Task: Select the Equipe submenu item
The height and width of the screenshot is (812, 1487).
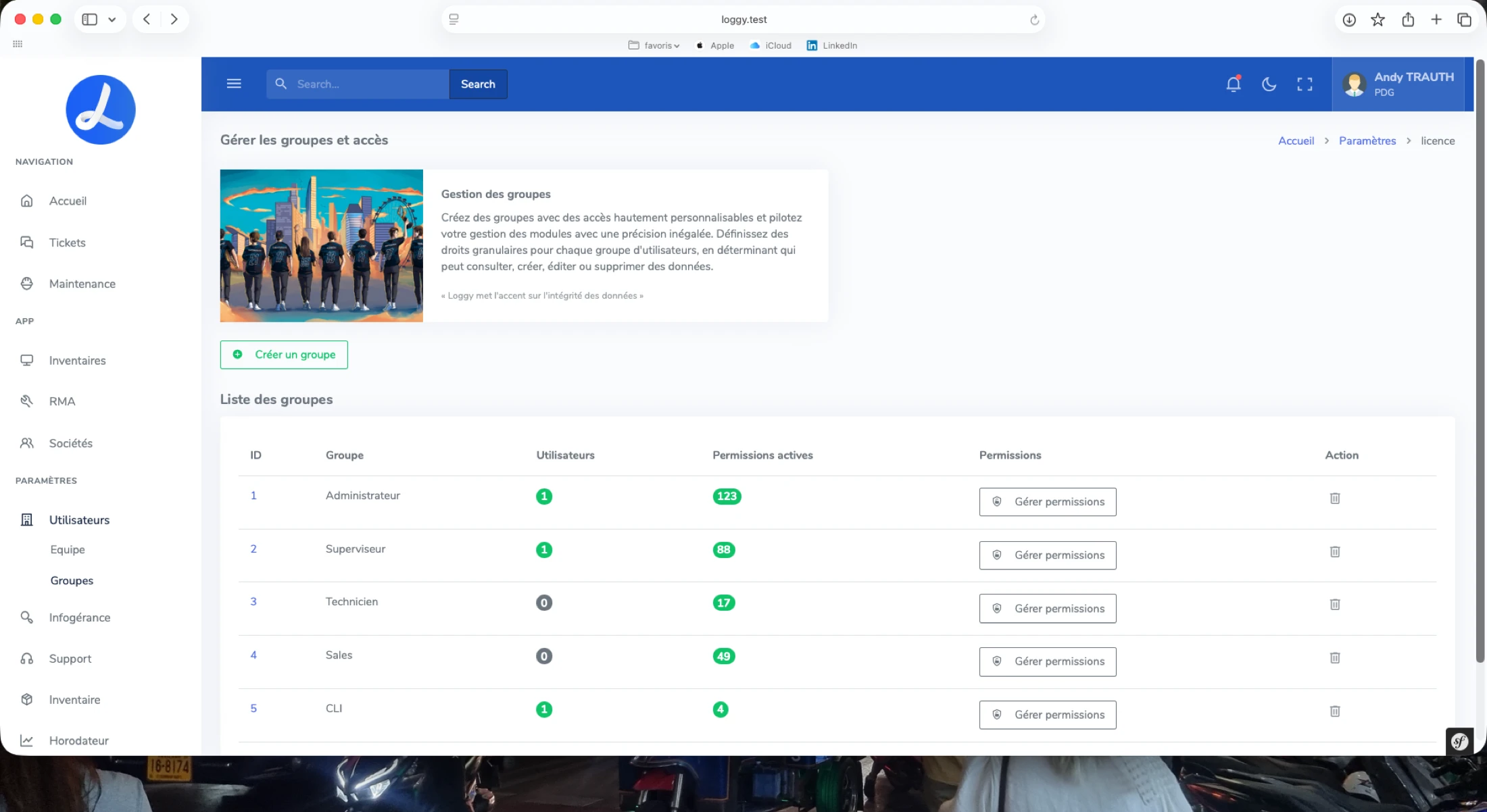Action: (x=68, y=549)
